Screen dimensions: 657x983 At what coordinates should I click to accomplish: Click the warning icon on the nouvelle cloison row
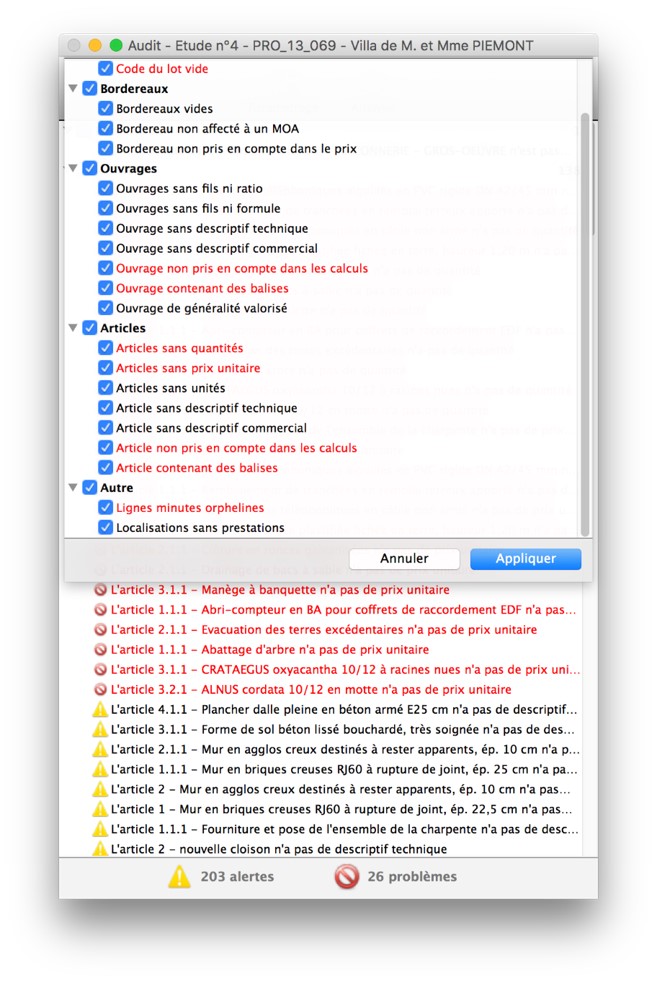click(100, 849)
